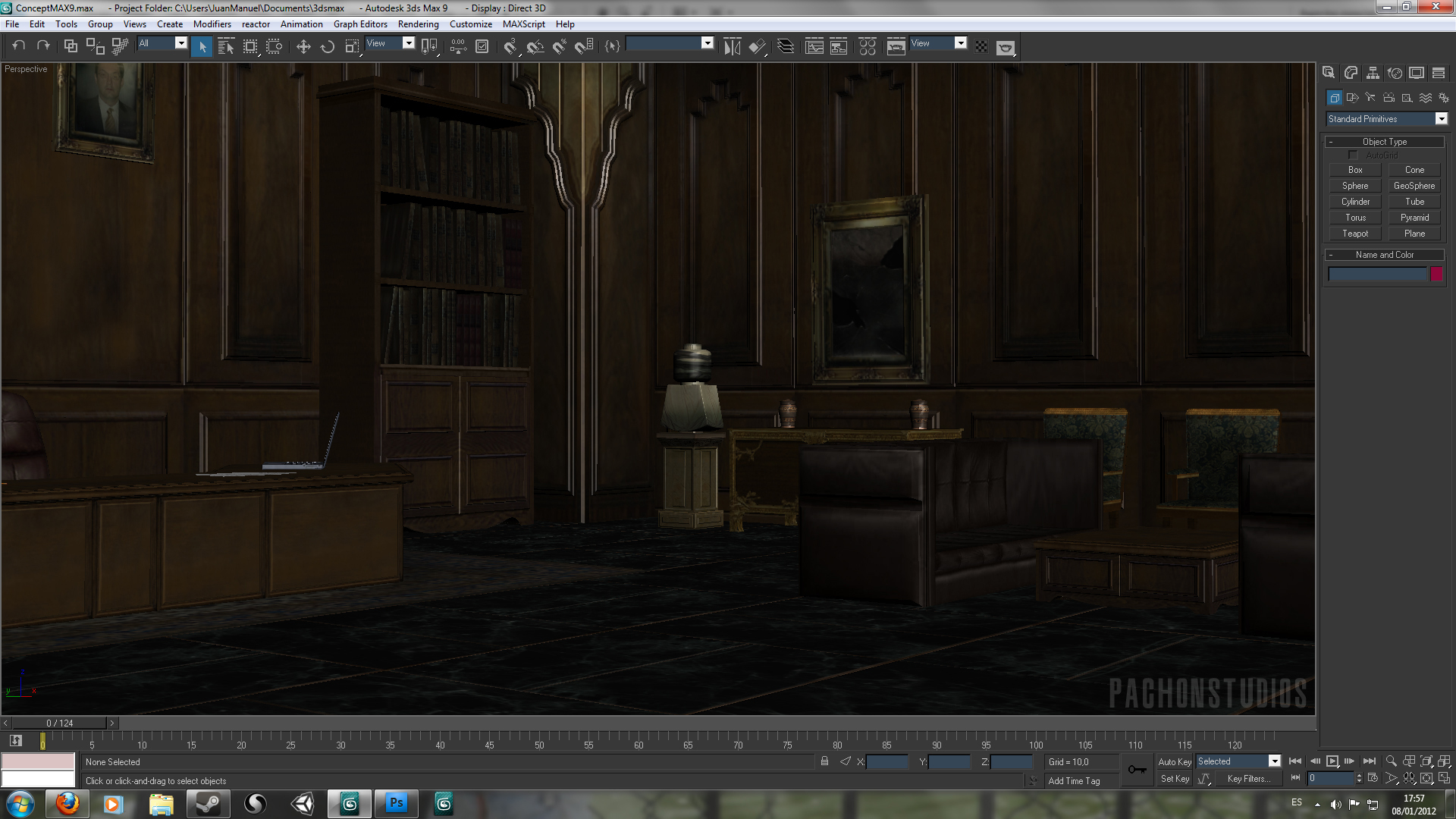Click the object color swatch

(1436, 275)
